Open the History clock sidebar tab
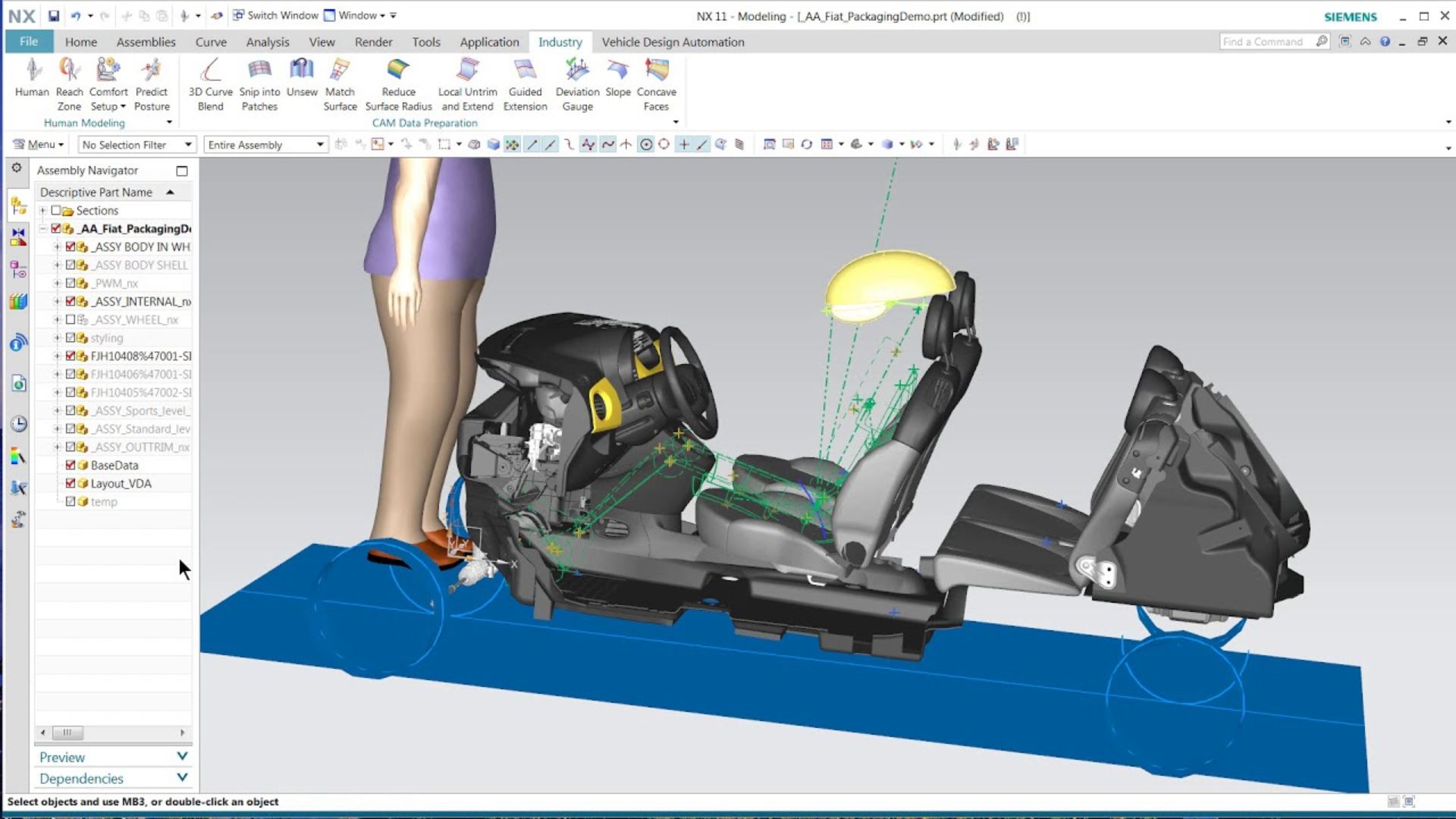The height and width of the screenshot is (819, 1456). [x=18, y=424]
